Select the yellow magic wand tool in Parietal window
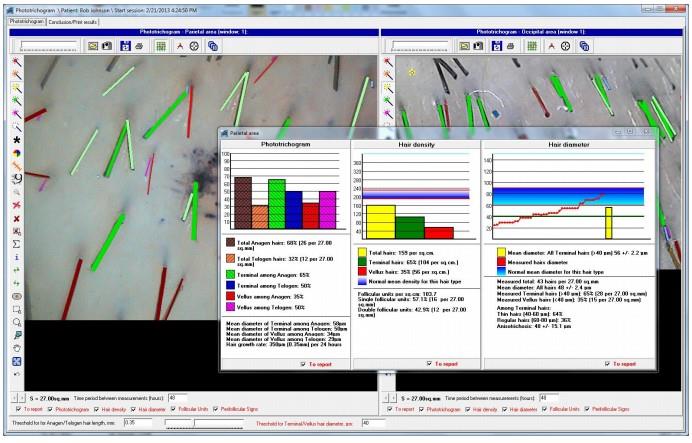The image size is (692, 443). (x=16, y=88)
